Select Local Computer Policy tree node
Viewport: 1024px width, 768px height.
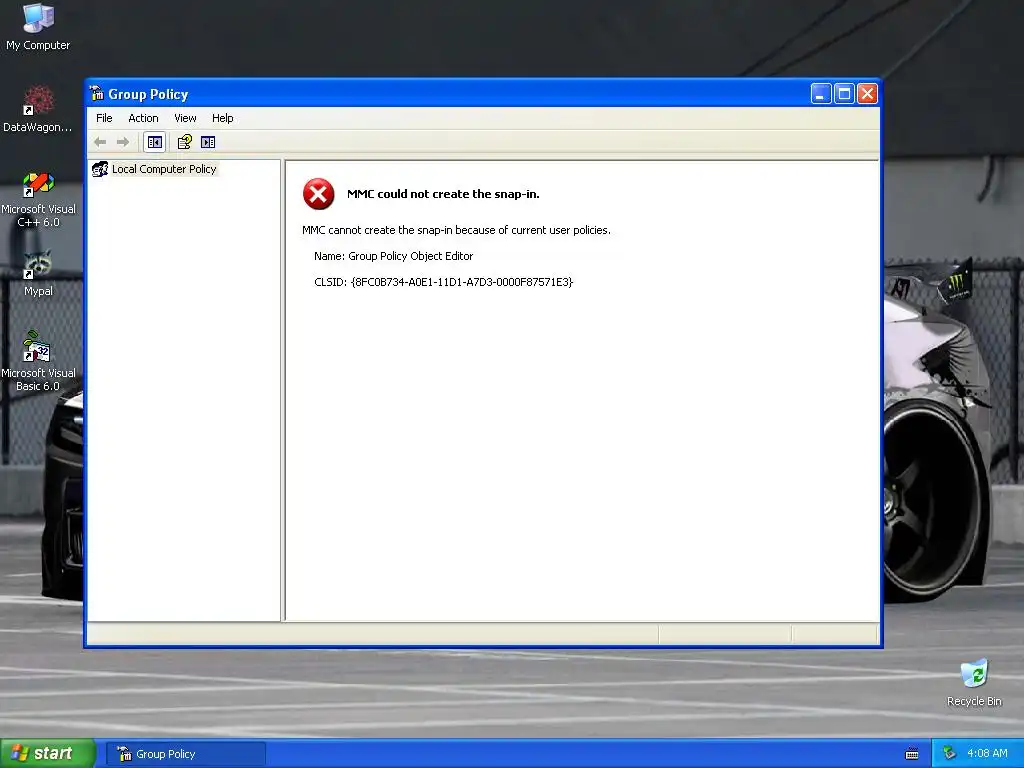click(164, 169)
